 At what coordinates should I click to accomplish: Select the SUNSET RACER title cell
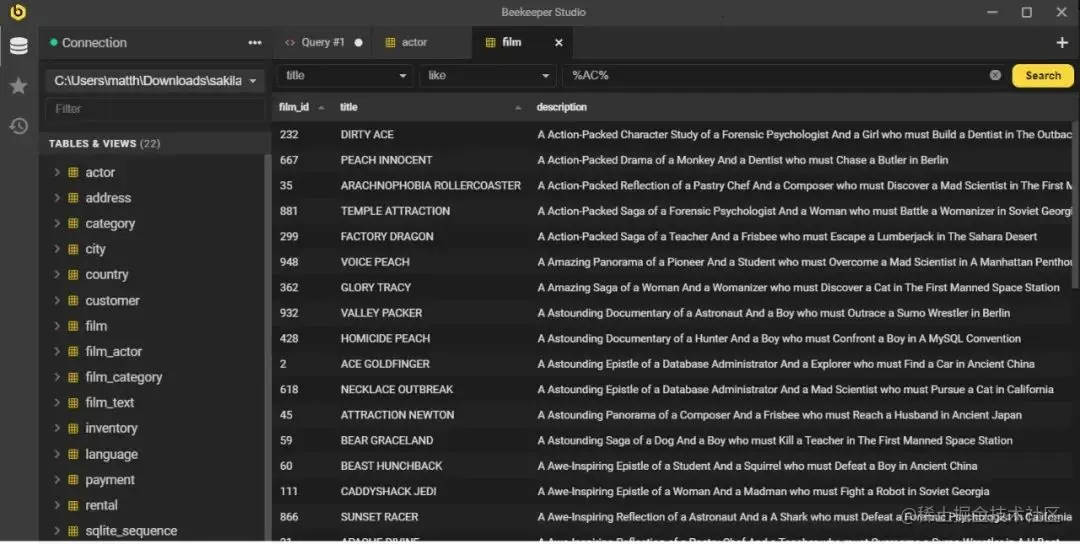[379, 517]
